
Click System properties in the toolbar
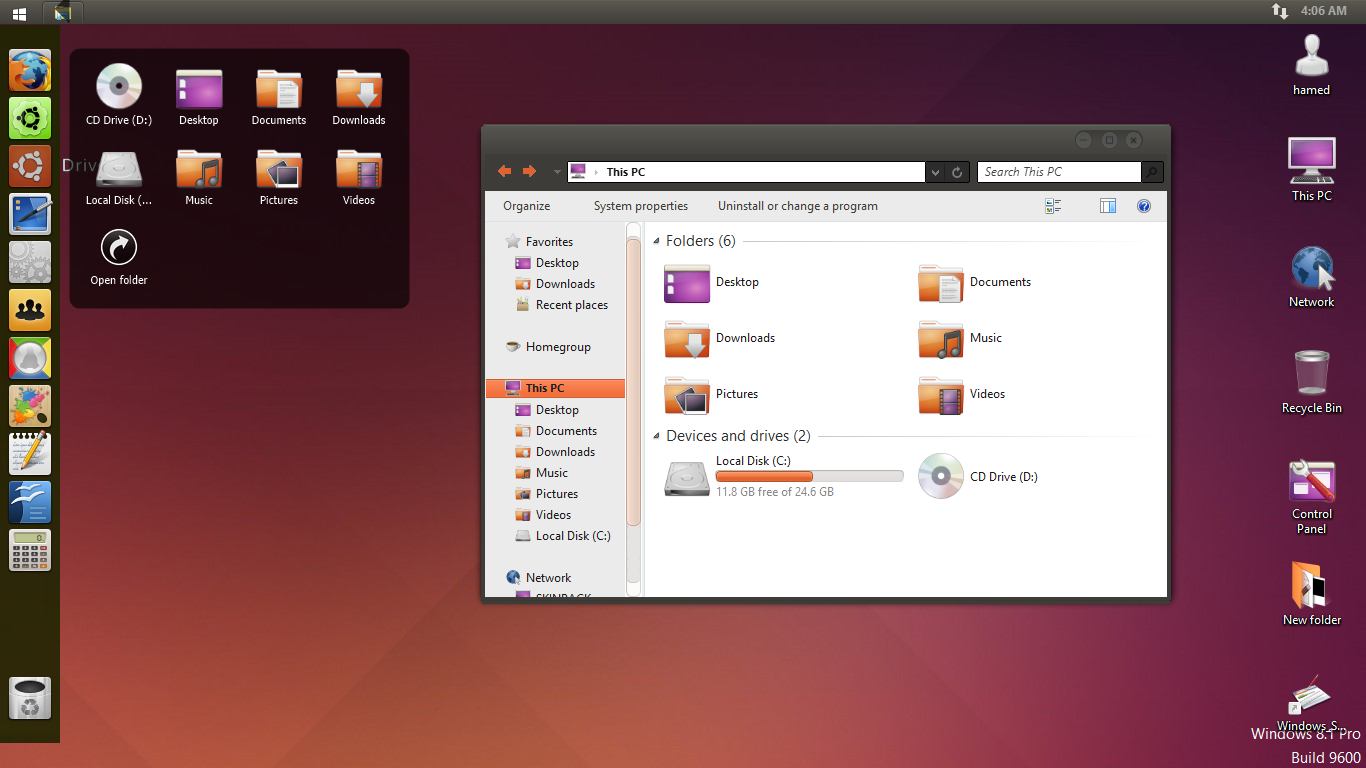(640, 206)
